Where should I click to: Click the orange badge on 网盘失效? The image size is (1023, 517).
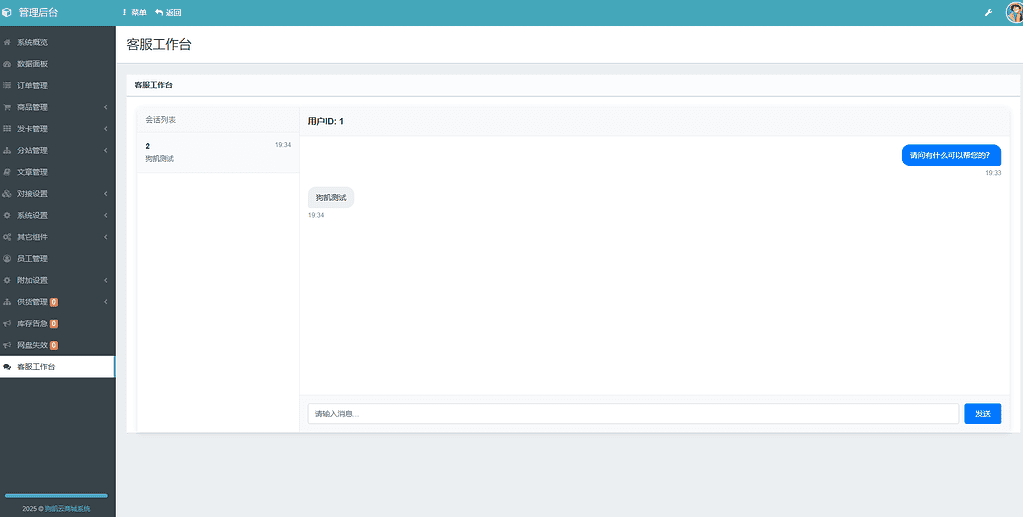54,345
